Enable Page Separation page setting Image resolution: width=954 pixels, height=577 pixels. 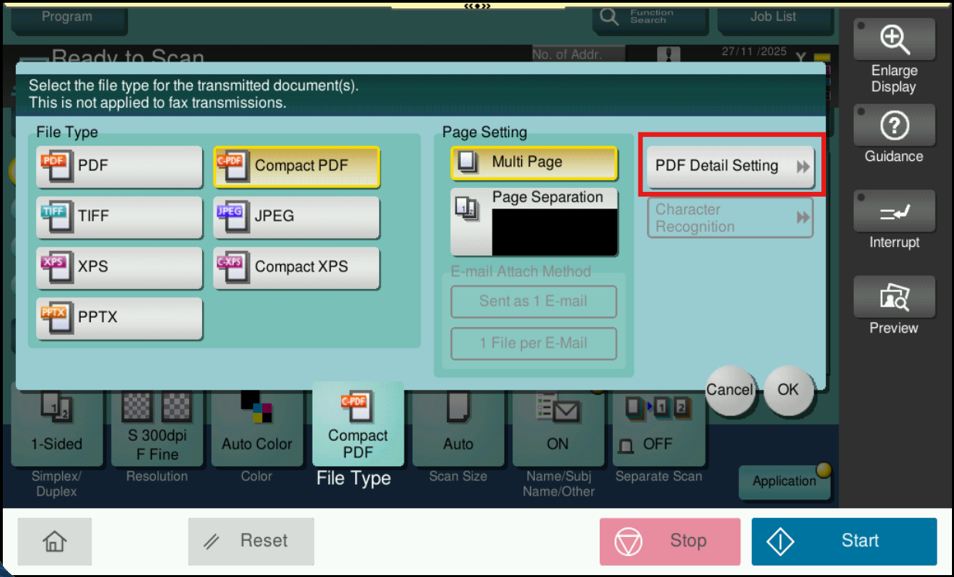pos(534,221)
